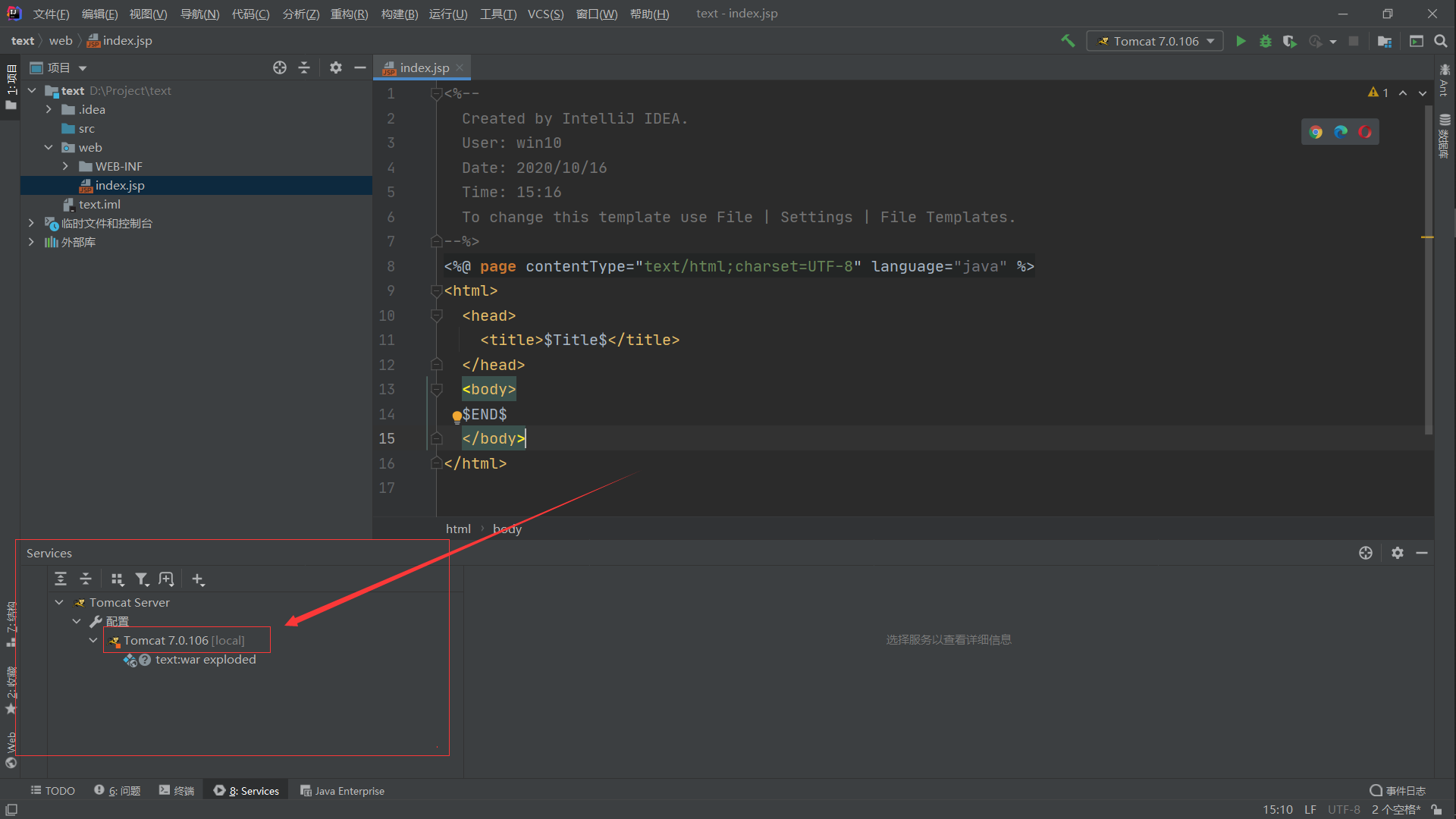Locate the opened file in Project panel

coord(280,67)
